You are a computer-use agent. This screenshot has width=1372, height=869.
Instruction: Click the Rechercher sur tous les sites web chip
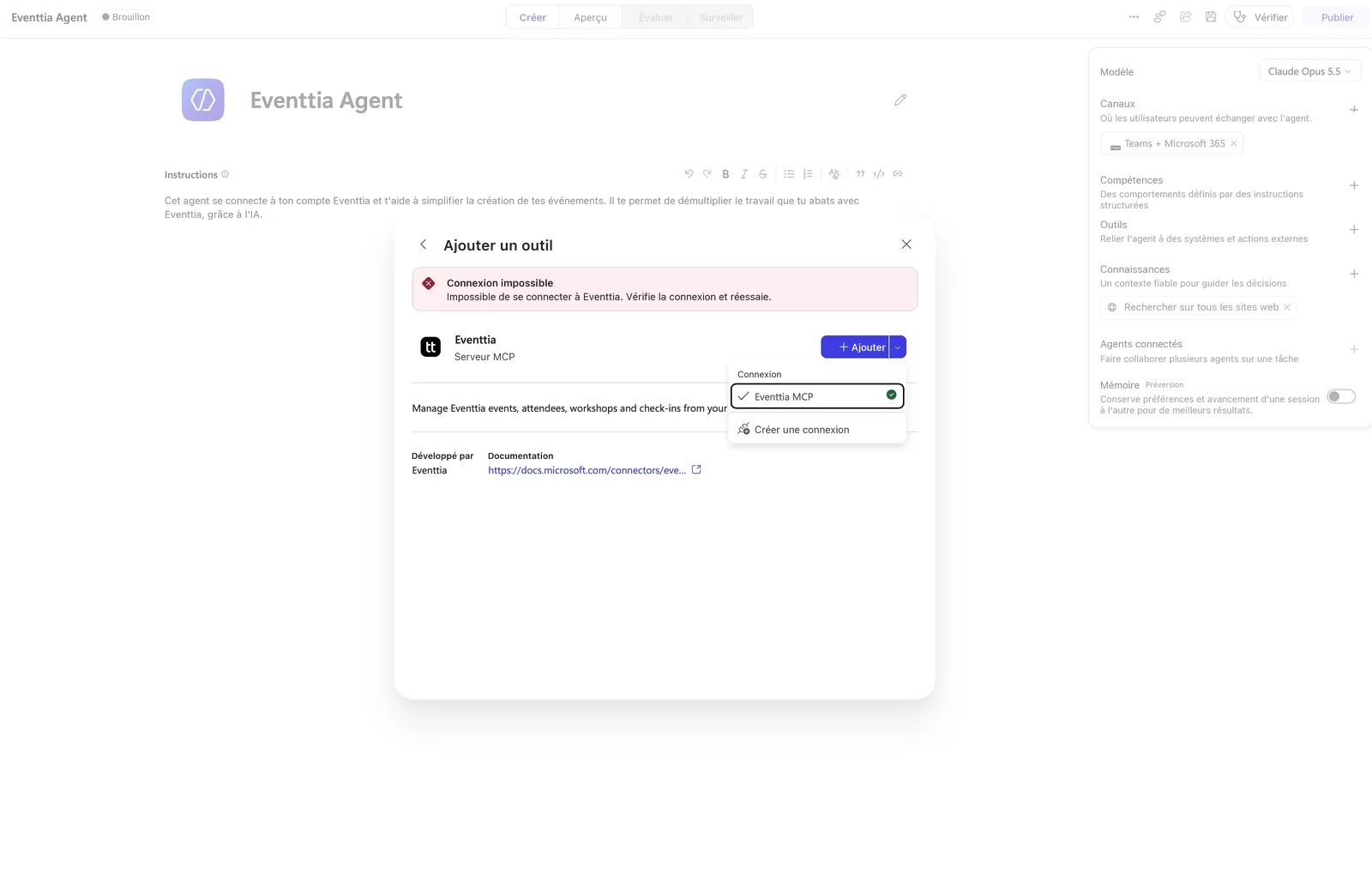1198,307
